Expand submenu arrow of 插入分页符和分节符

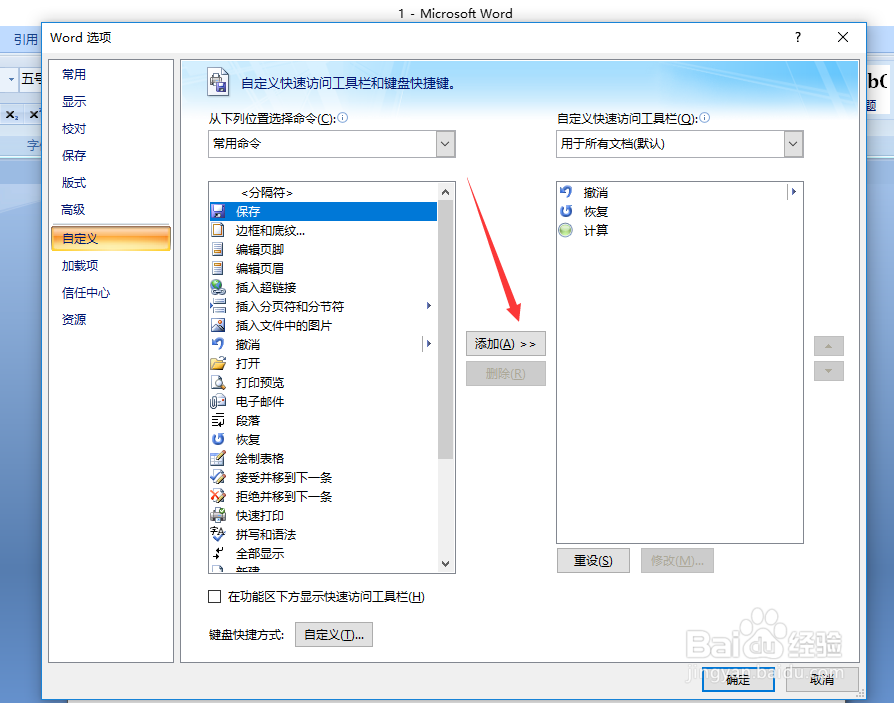[x=429, y=306]
